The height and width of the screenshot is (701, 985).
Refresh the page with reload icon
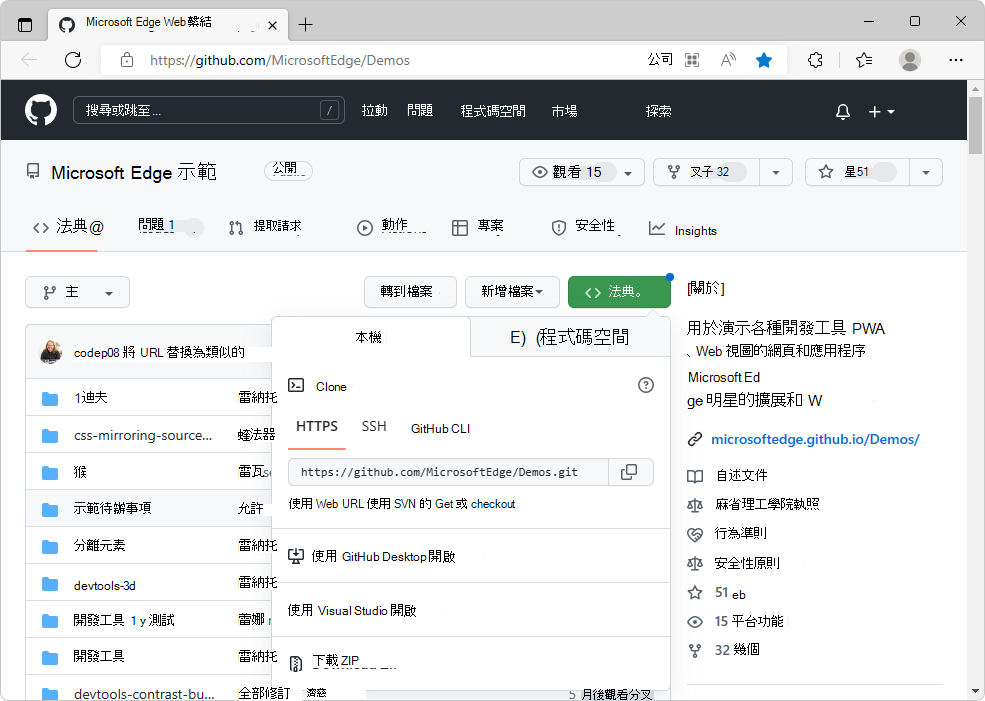click(73, 60)
